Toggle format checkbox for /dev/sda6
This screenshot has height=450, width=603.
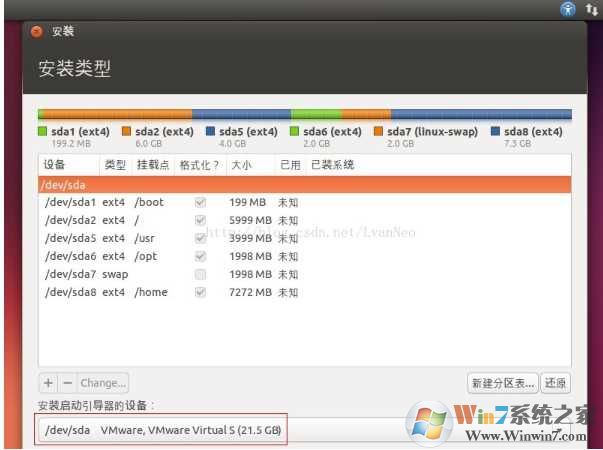(200, 256)
